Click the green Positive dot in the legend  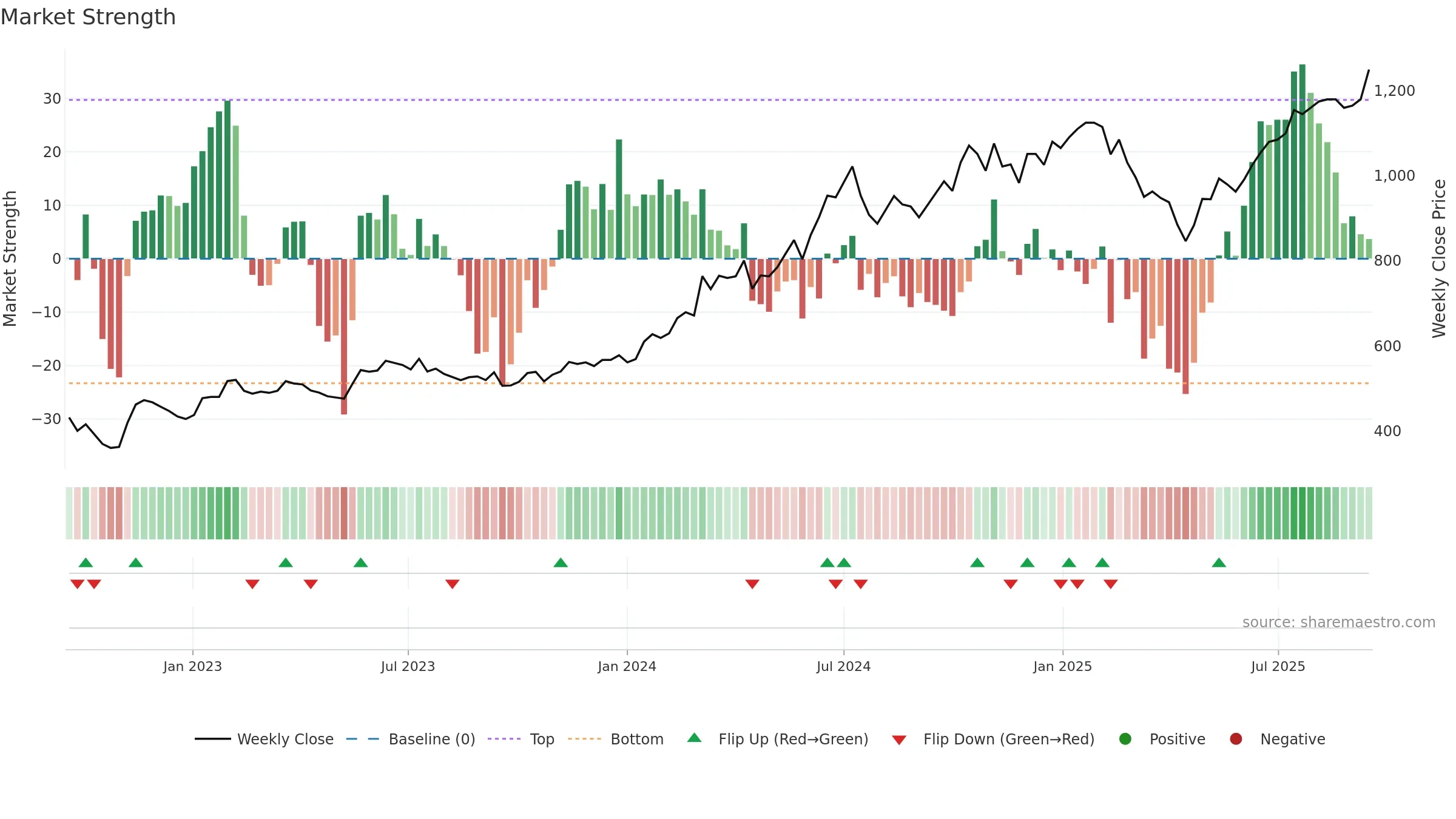(x=1125, y=739)
